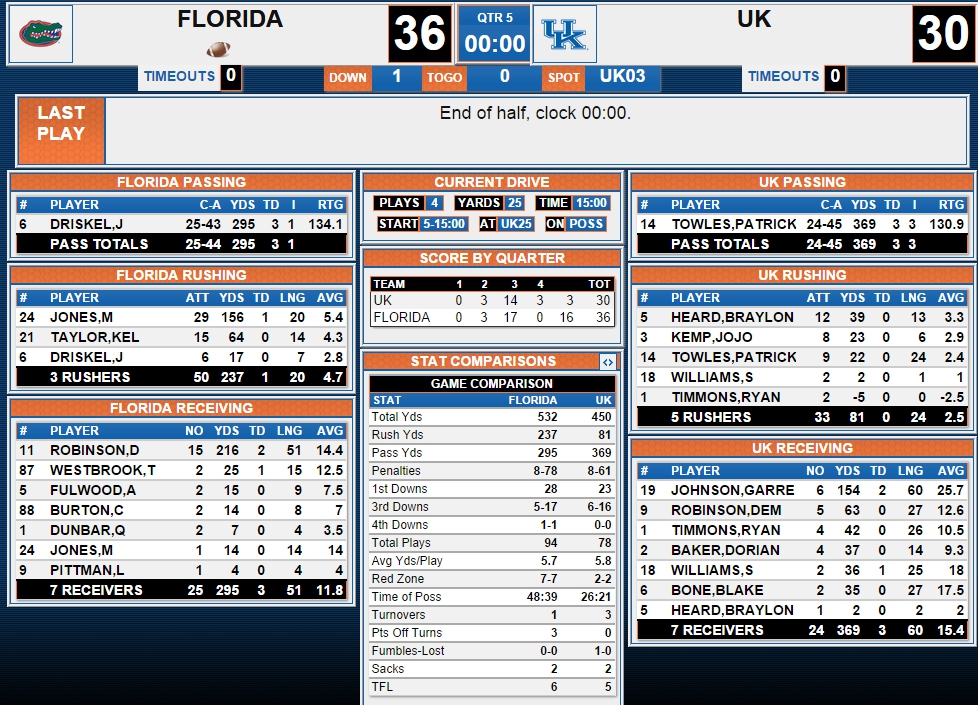This screenshot has height=705, width=978.
Task: Select the SPOT UK03 indicator
Action: pos(601,77)
